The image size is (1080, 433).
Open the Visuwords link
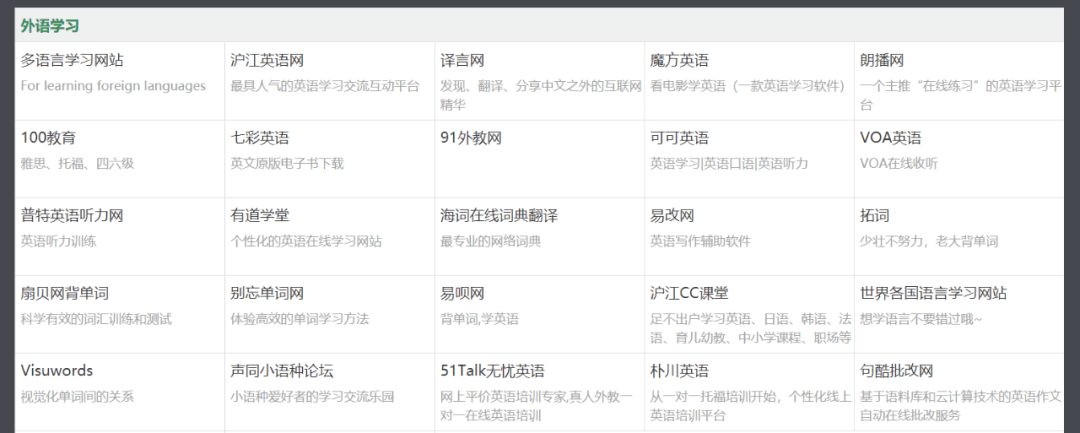click(57, 371)
